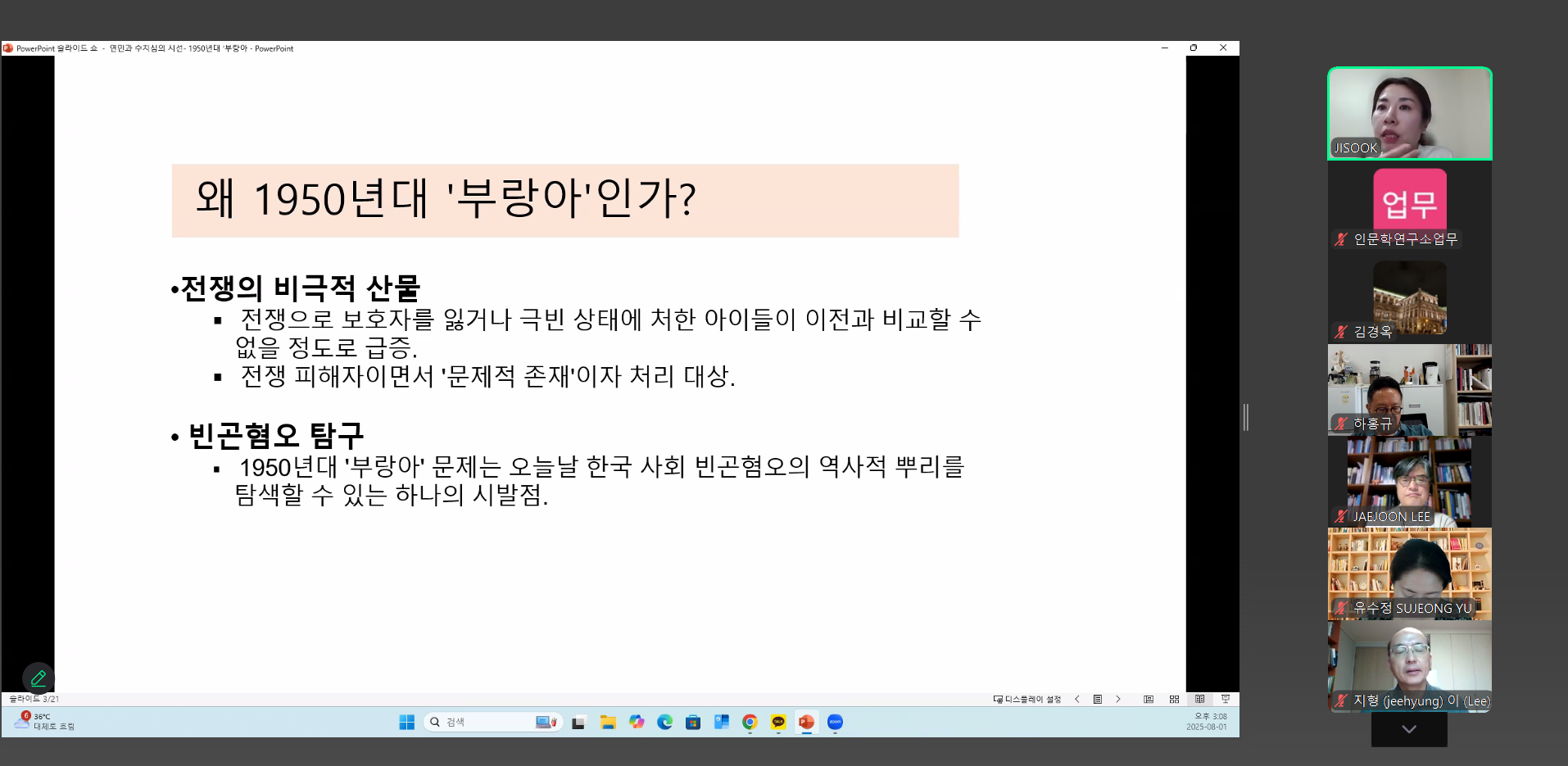Open Display Settings (디스플레이 설정)
This screenshot has width=1568, height=766.
(x=1027, y=700)
